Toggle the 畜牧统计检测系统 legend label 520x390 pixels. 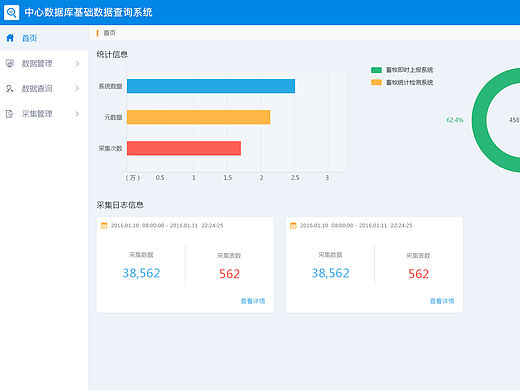pos(409,82)
